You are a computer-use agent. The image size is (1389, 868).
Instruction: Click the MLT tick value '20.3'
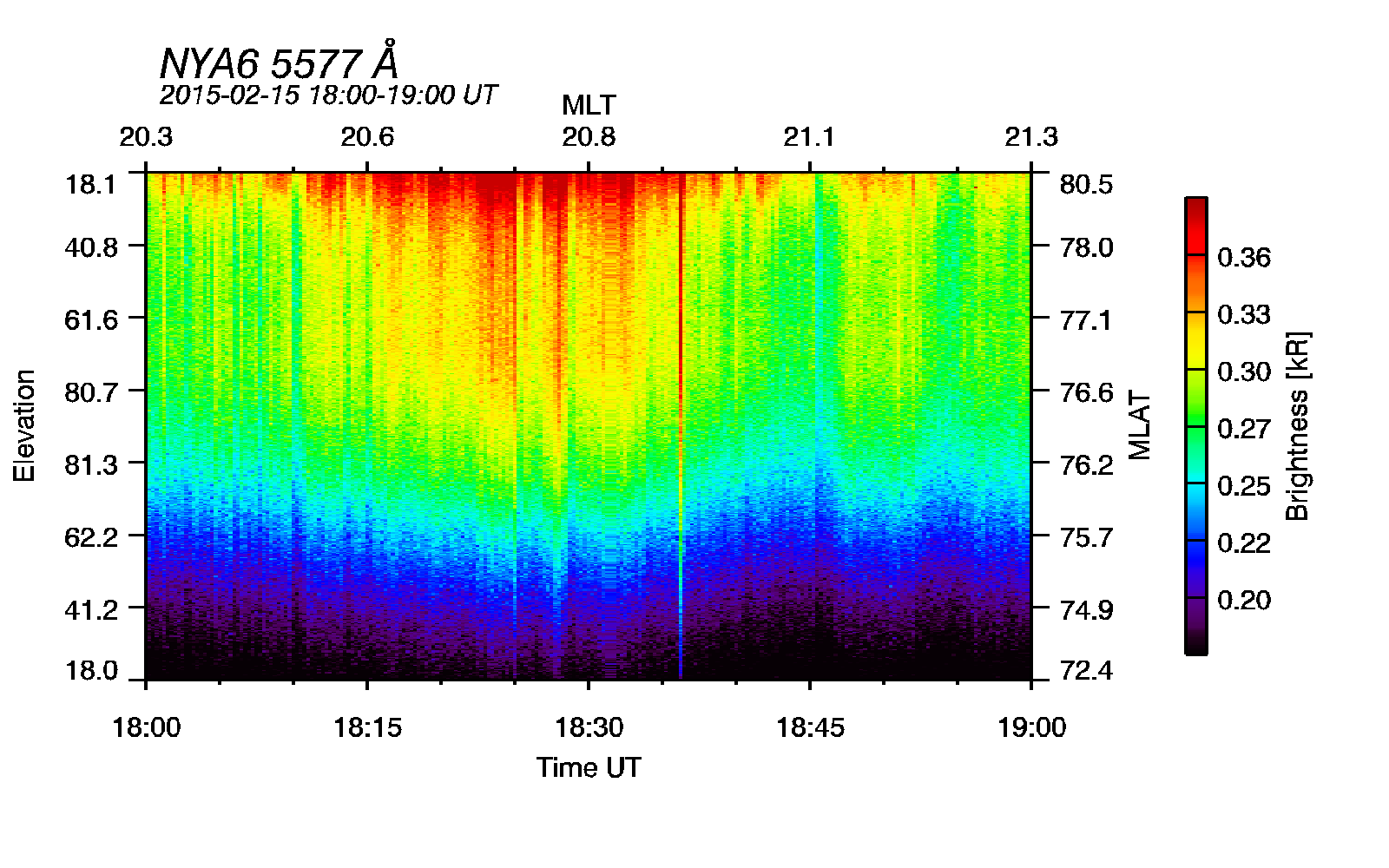tap(146, 137)
